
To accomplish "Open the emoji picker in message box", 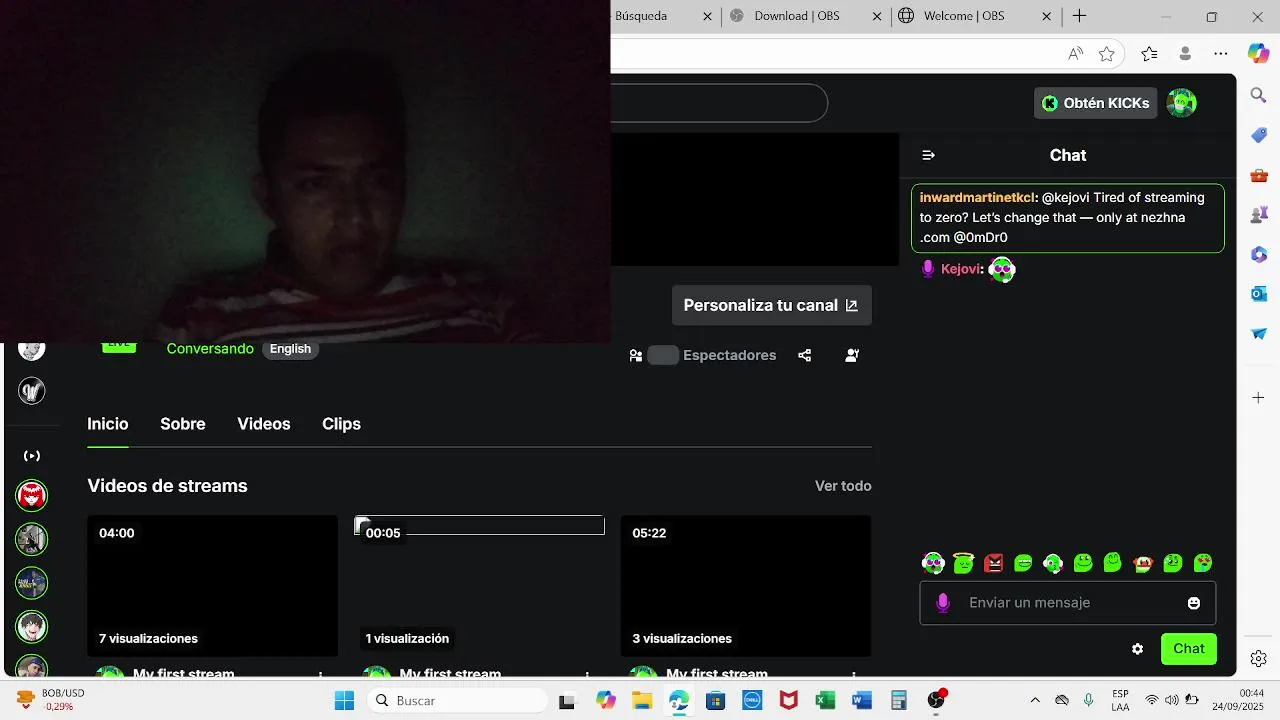I will coord(1193,603).
